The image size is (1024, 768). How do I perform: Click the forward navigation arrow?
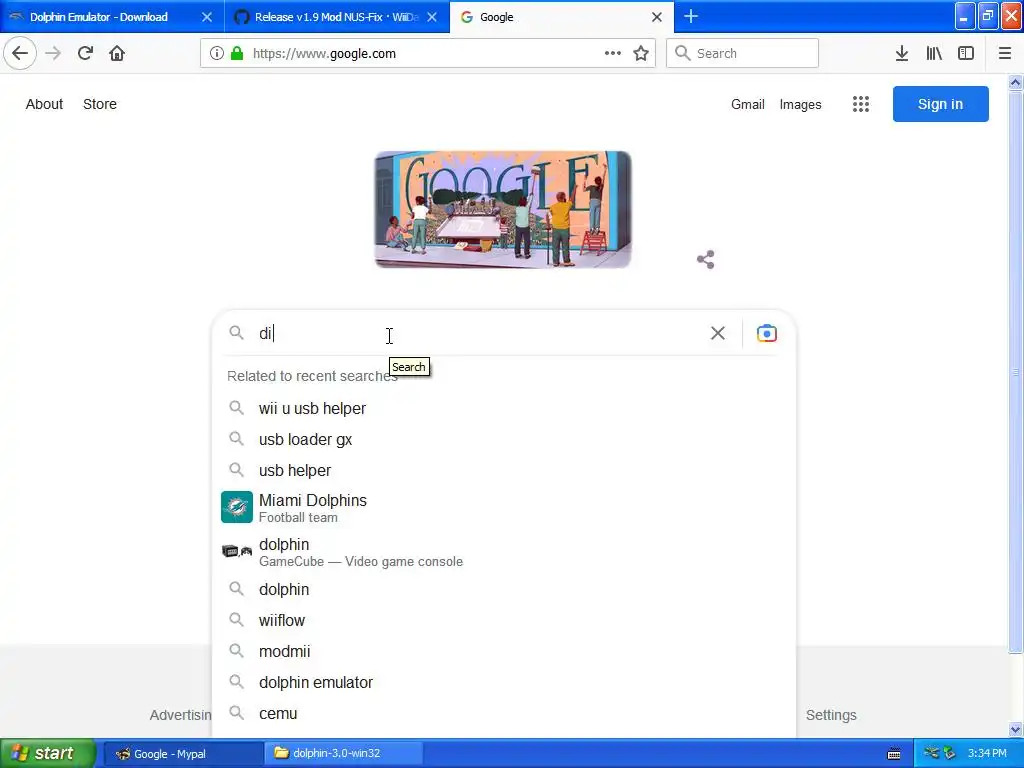[53, 54]
